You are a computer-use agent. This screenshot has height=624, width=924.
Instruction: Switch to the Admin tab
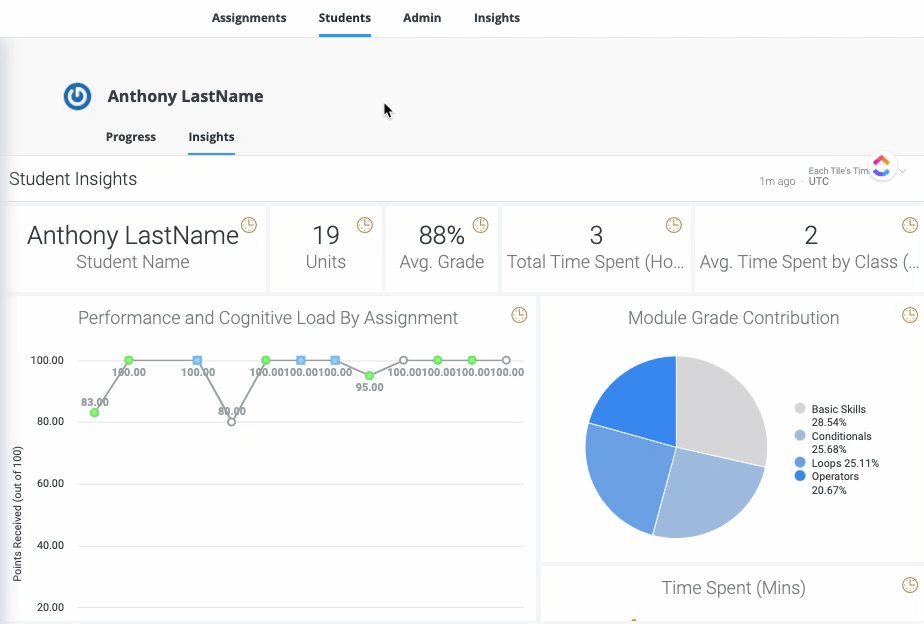(422, 18)
